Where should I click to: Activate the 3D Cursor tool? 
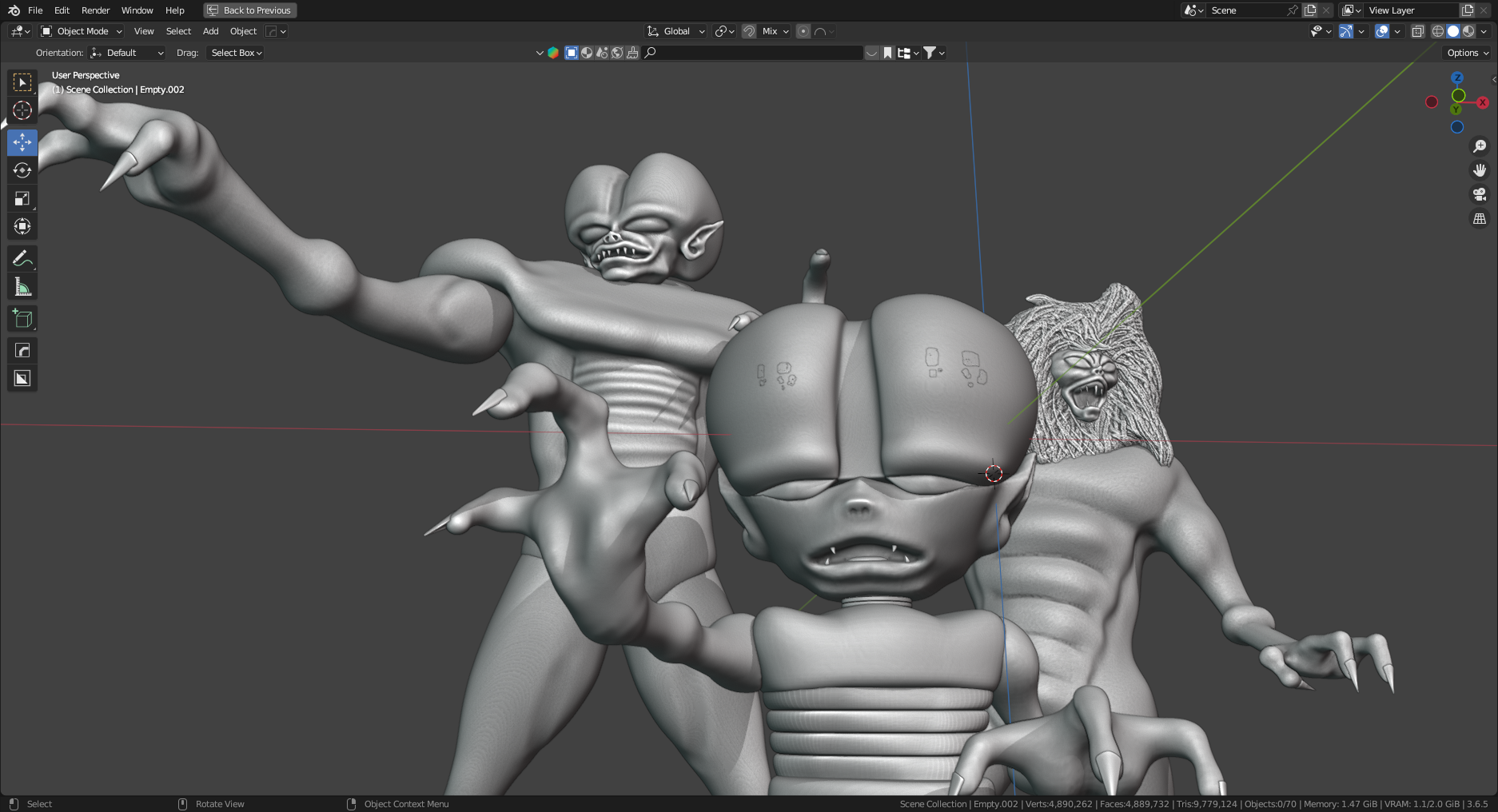[22, 110]
